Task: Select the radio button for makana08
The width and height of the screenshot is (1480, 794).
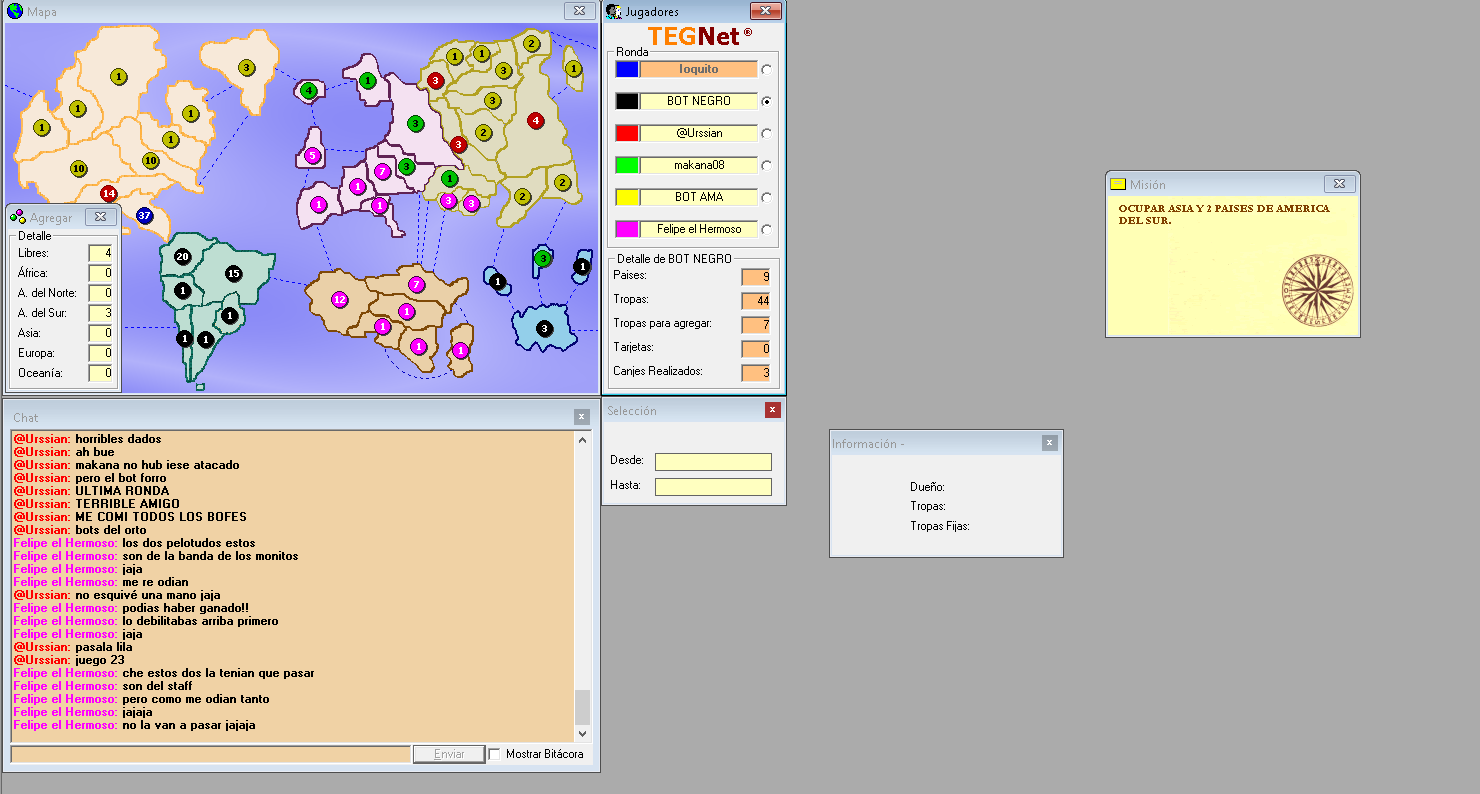Action: 766,166
